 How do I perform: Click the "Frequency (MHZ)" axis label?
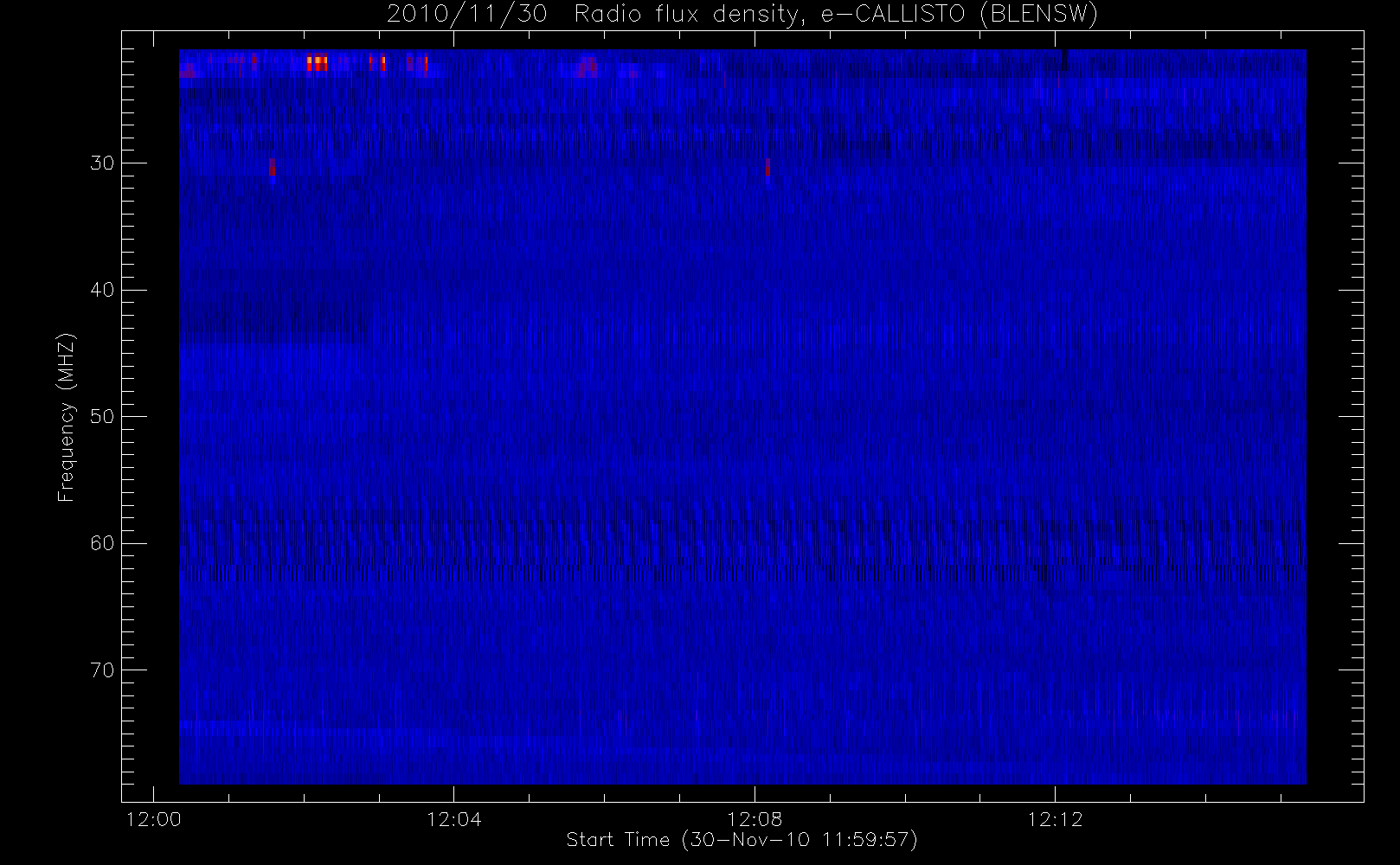click(66, 418)
